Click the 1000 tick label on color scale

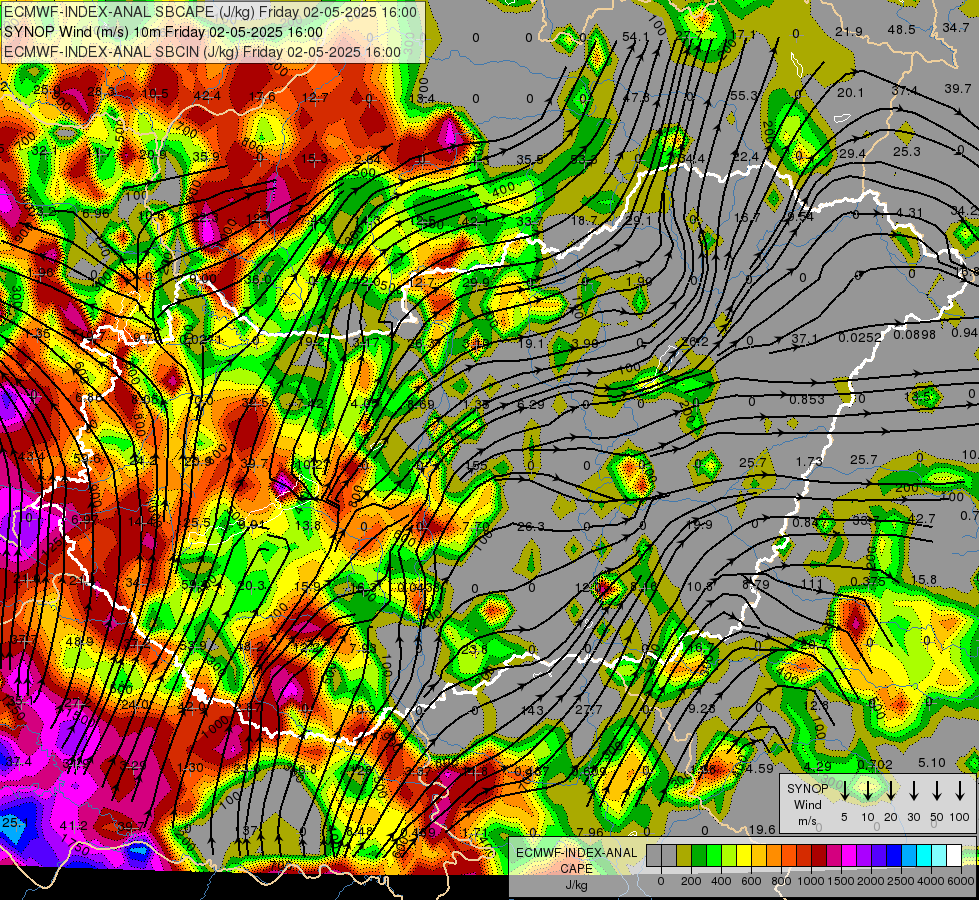point(811,881)
